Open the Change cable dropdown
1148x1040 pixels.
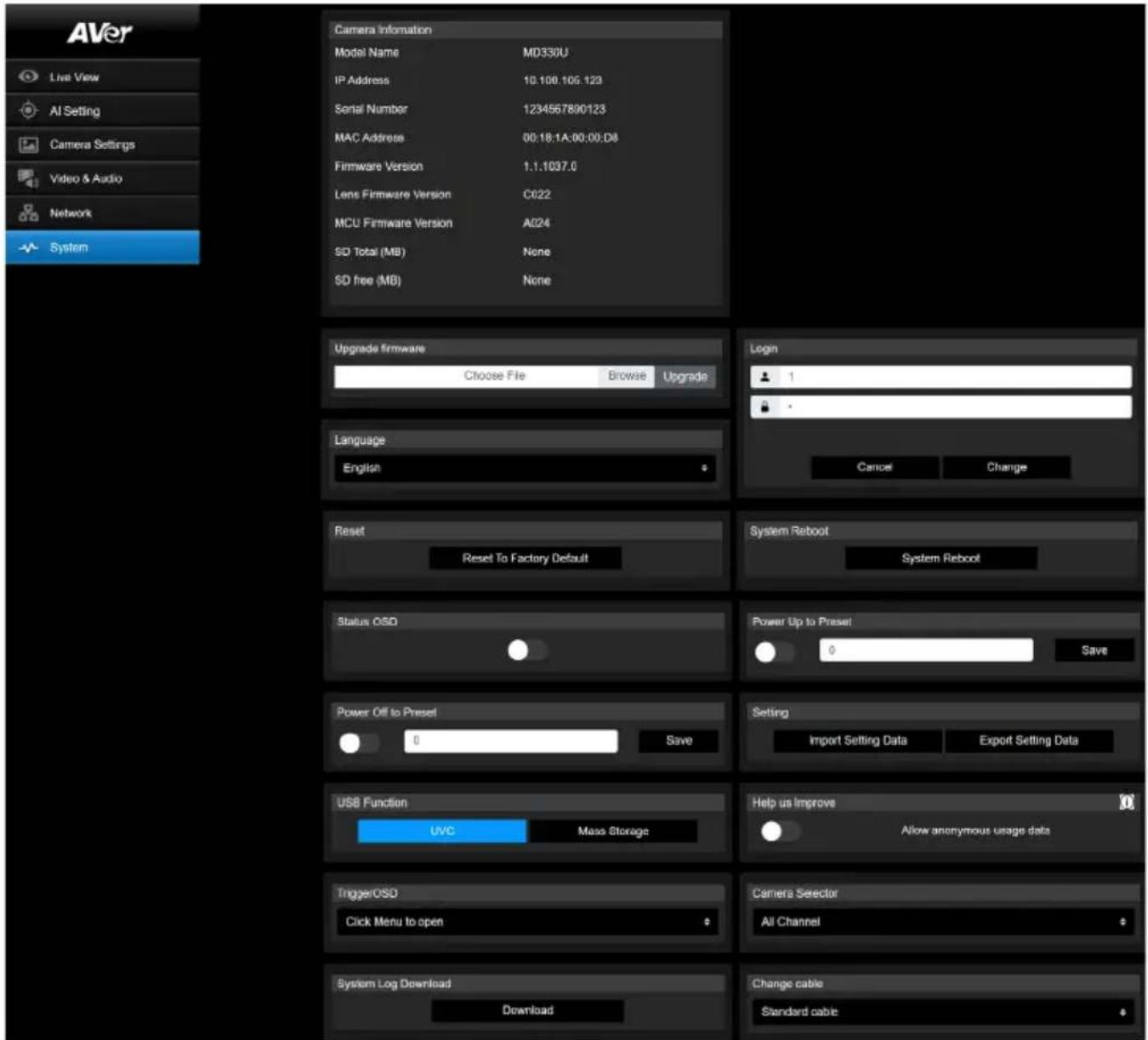[x=942, y=1012]
